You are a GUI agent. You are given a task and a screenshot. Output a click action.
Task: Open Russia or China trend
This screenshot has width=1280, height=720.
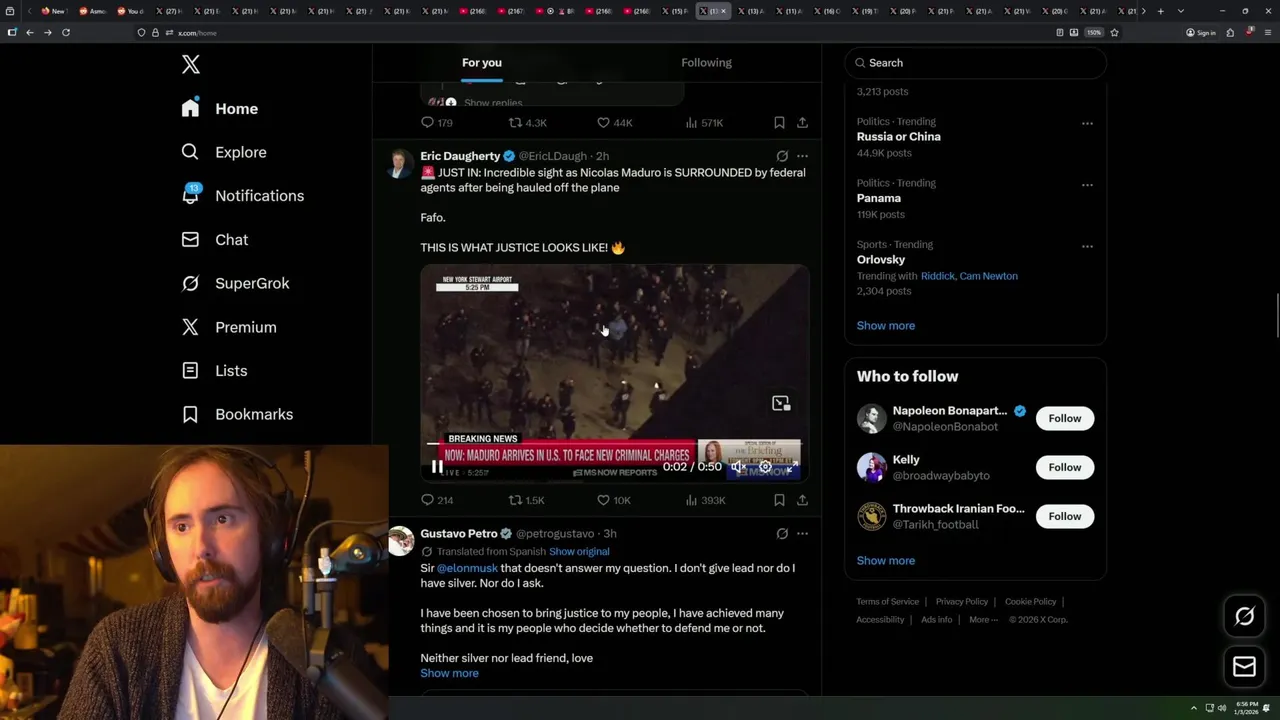pos(898,137)
